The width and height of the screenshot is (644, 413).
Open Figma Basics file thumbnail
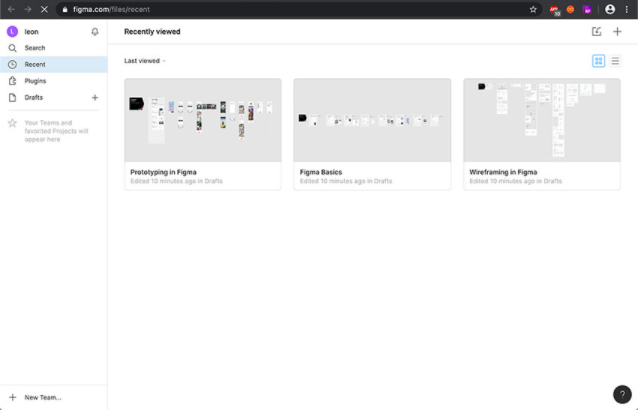pyautogui.click(x=374, y=121)
